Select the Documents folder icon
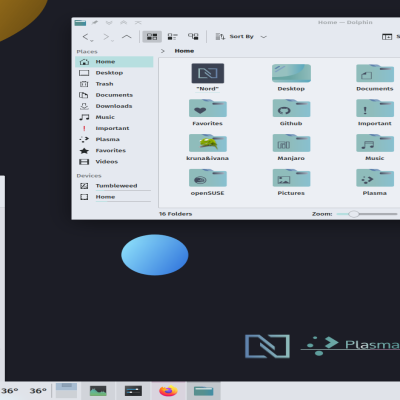The height and width of the screenshot is (400, 400). (x=375, y=73)
